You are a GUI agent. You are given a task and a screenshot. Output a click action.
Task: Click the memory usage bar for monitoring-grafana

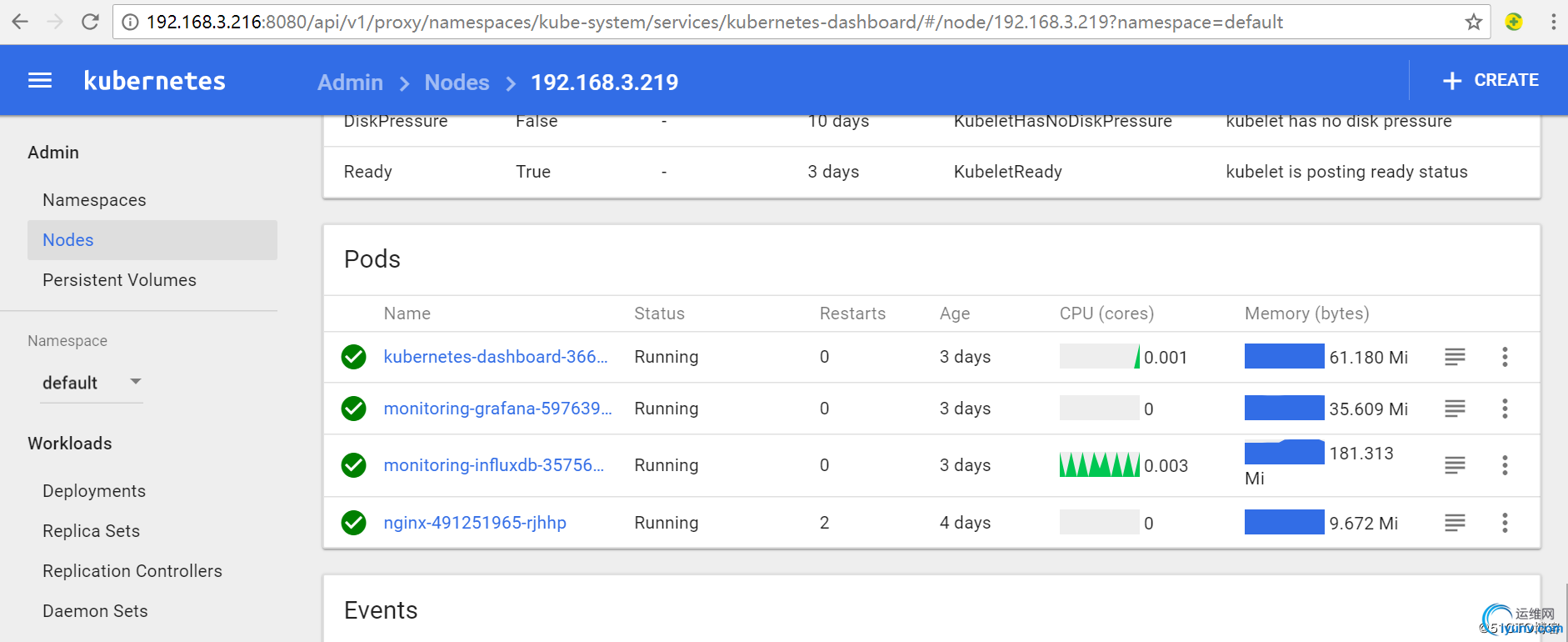coord(1285,408)
